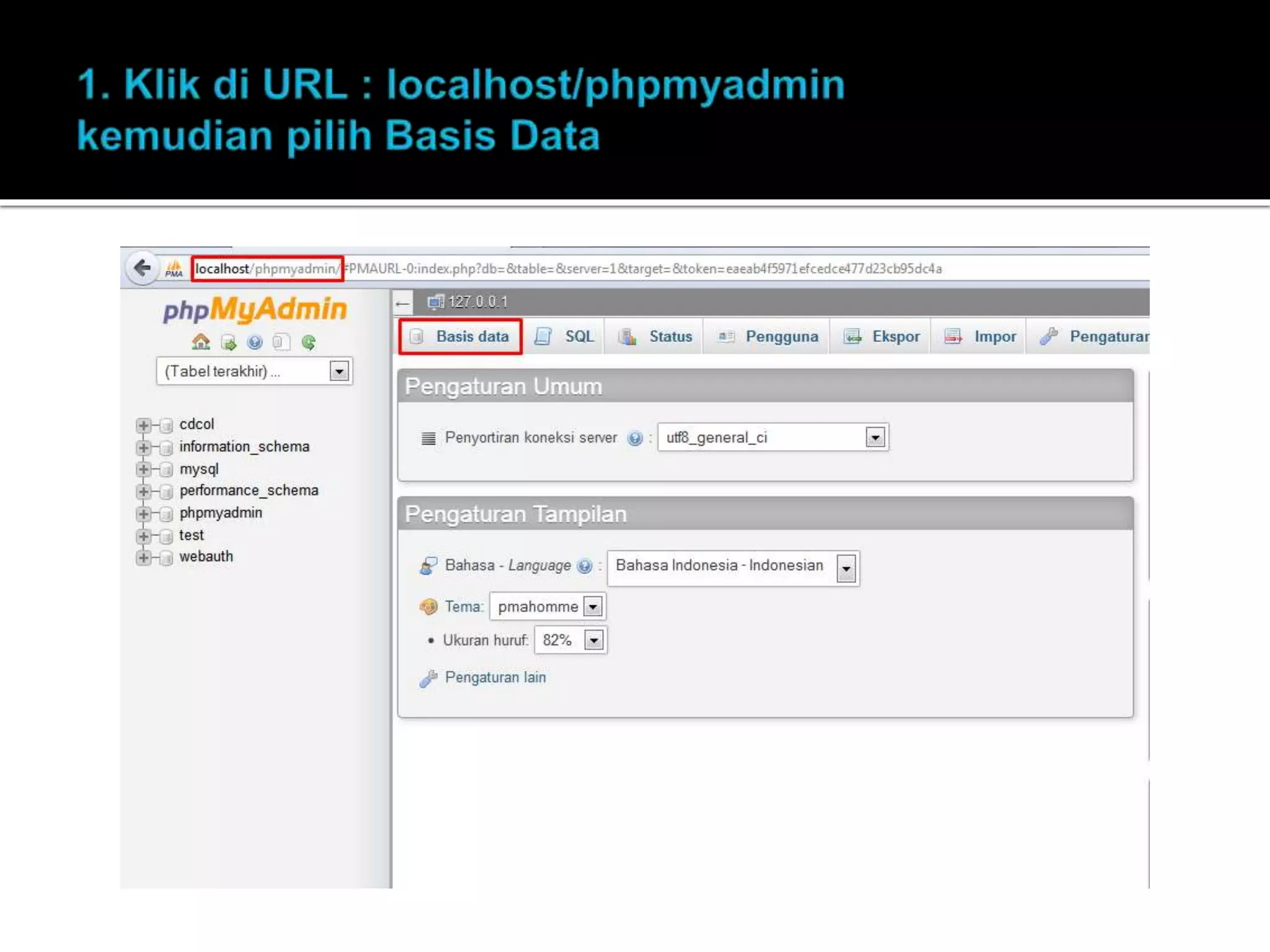Click the Pengaturan lain link

click(x=495, y=677)
